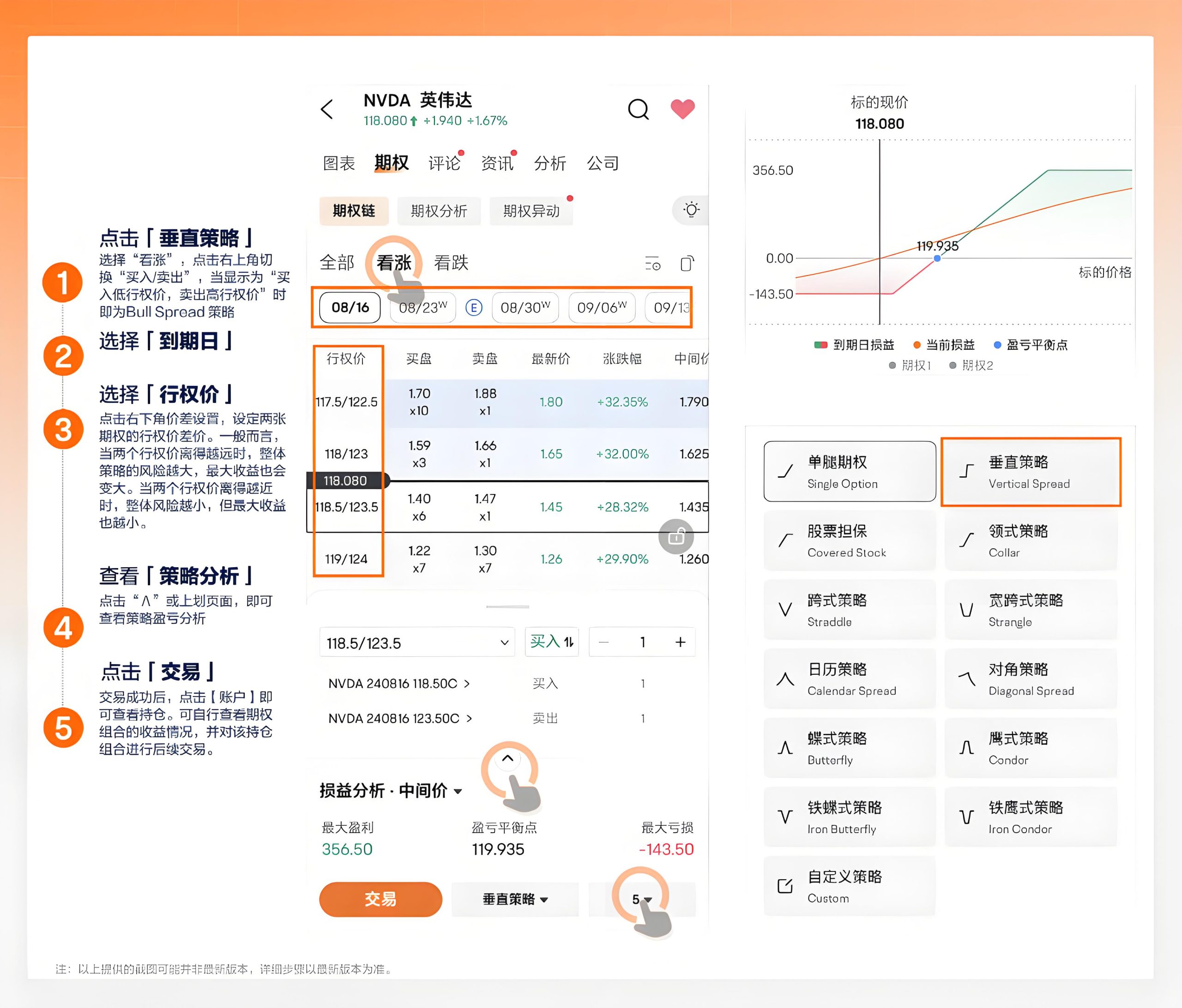Open NVDA 240816 123.50C leg details
This screenshot has height=1008, width=1182.
(400, 718)
